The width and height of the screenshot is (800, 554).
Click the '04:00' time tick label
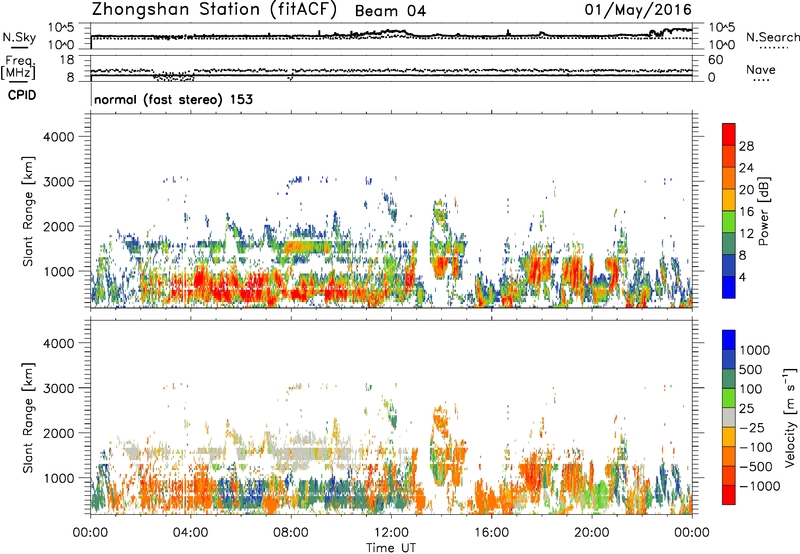point(190,533)
